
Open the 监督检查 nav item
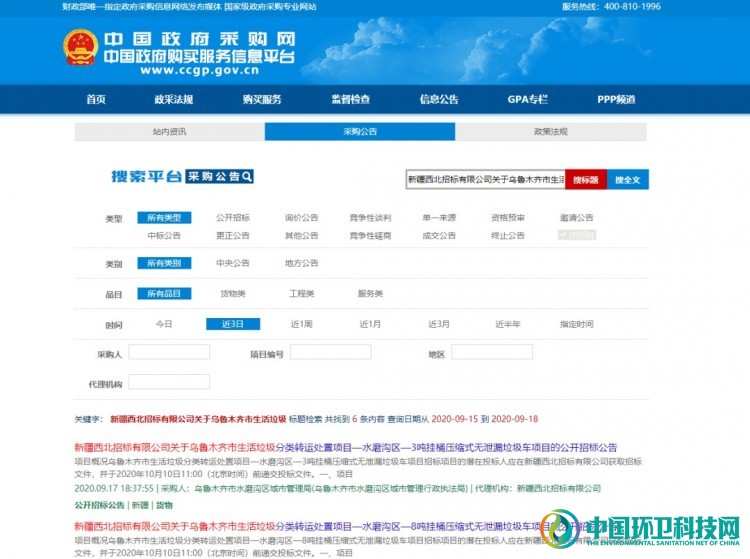pos(351,99)
